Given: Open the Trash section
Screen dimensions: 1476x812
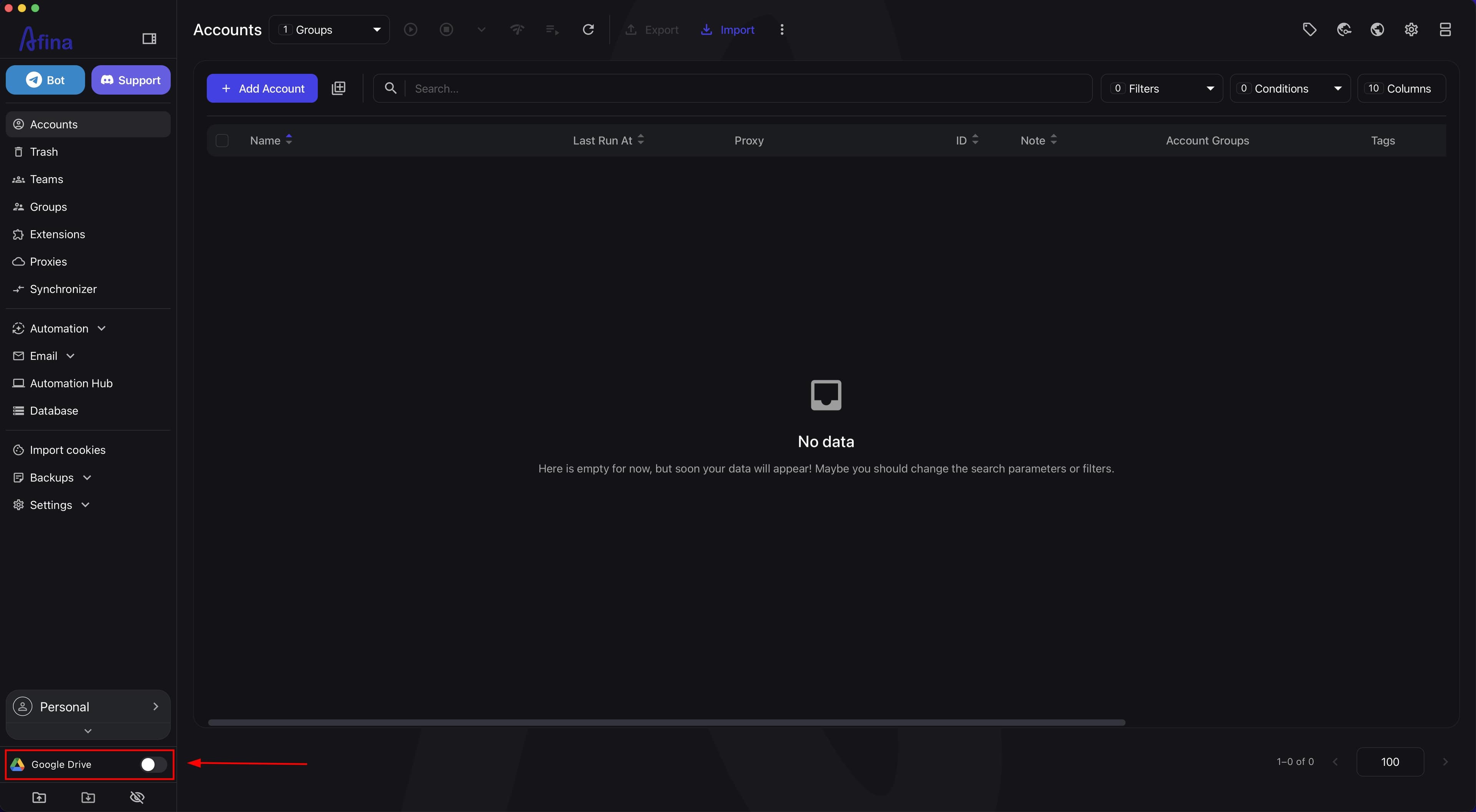Looking at the screenshot, I should 88,152.
